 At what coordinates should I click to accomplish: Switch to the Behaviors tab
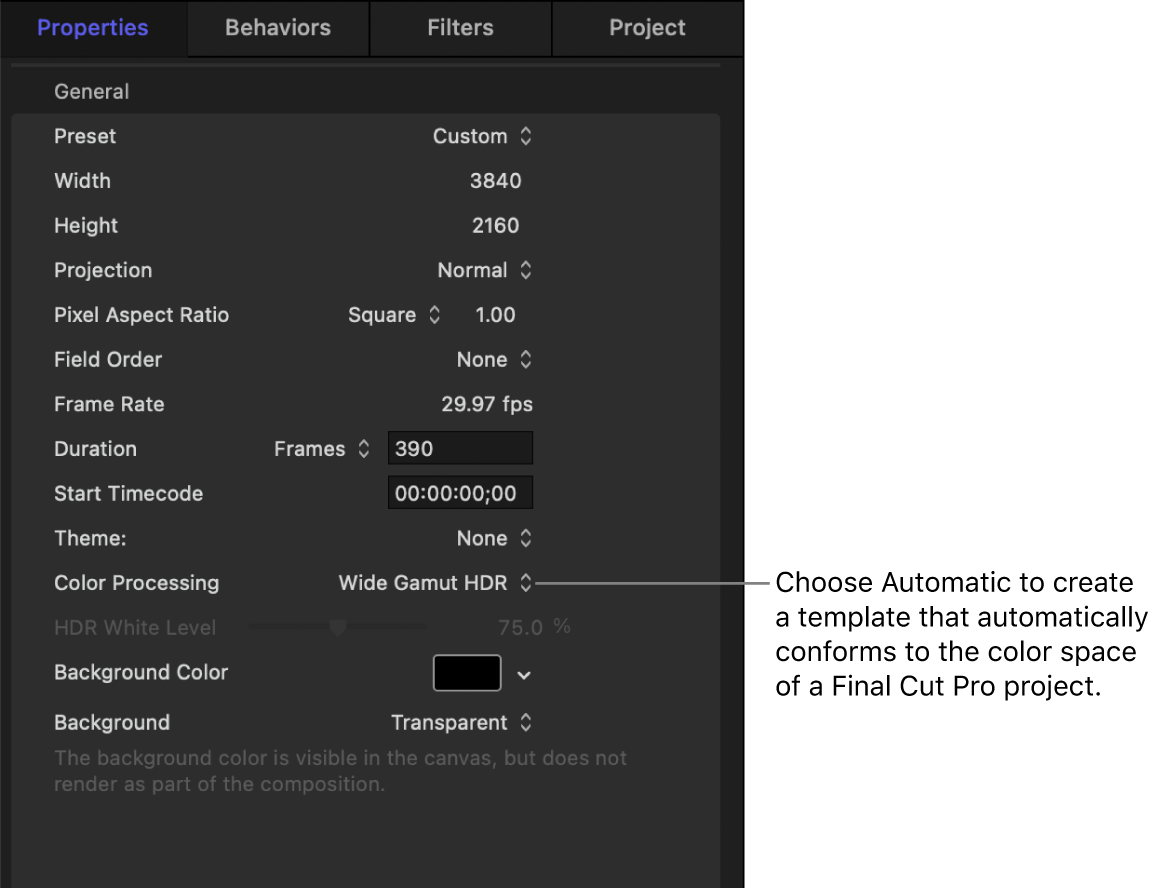(x=277, y=28)
